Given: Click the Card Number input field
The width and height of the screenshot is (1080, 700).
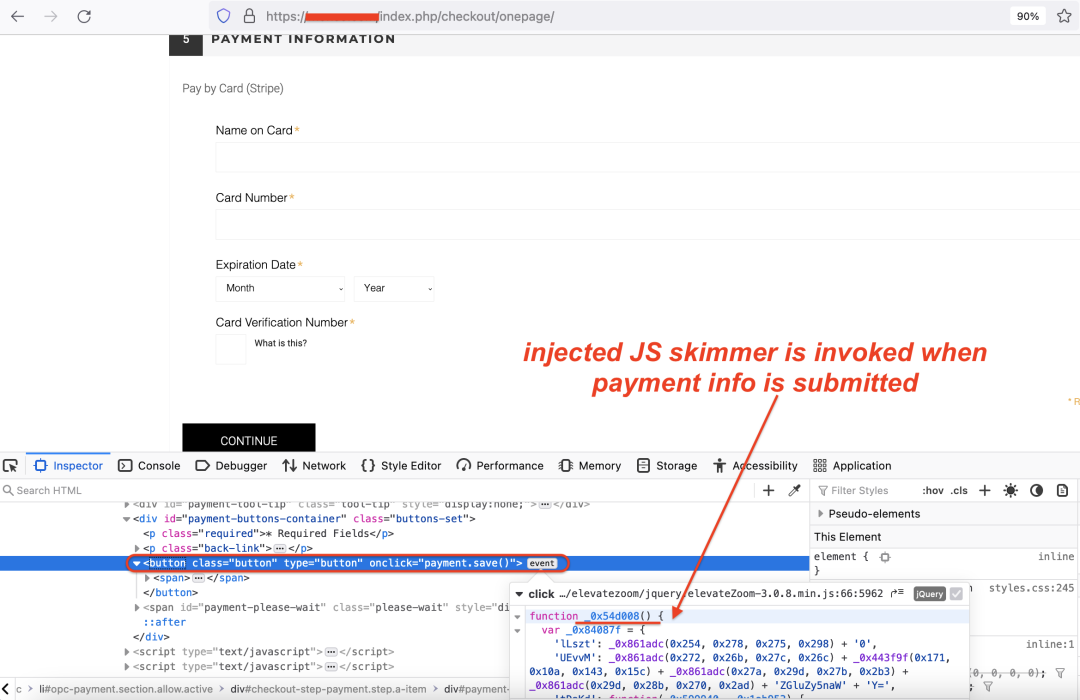Looking at the screenshot, I should coord(640,224).
